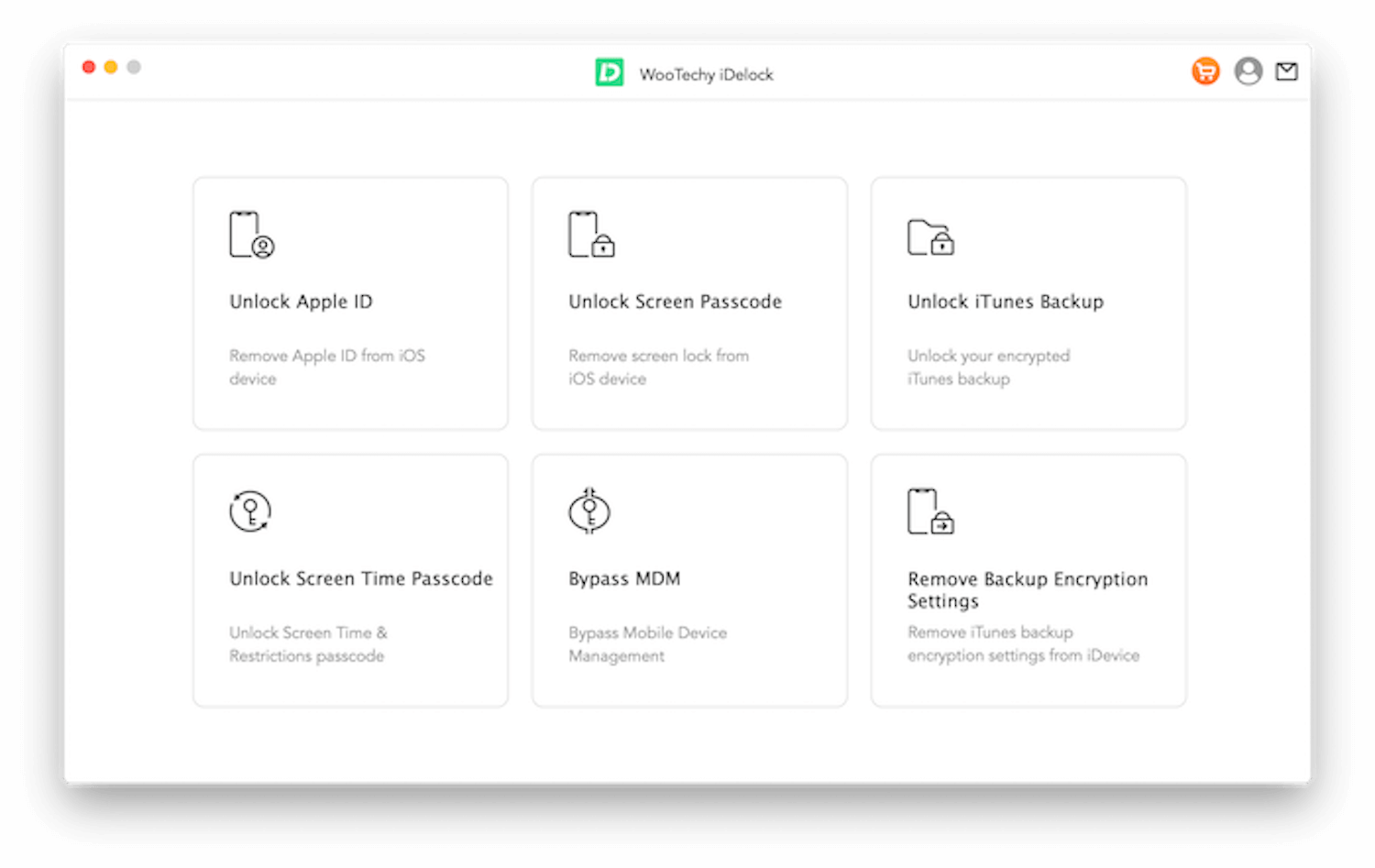Click the phone with padlock icon

[591, 235]
